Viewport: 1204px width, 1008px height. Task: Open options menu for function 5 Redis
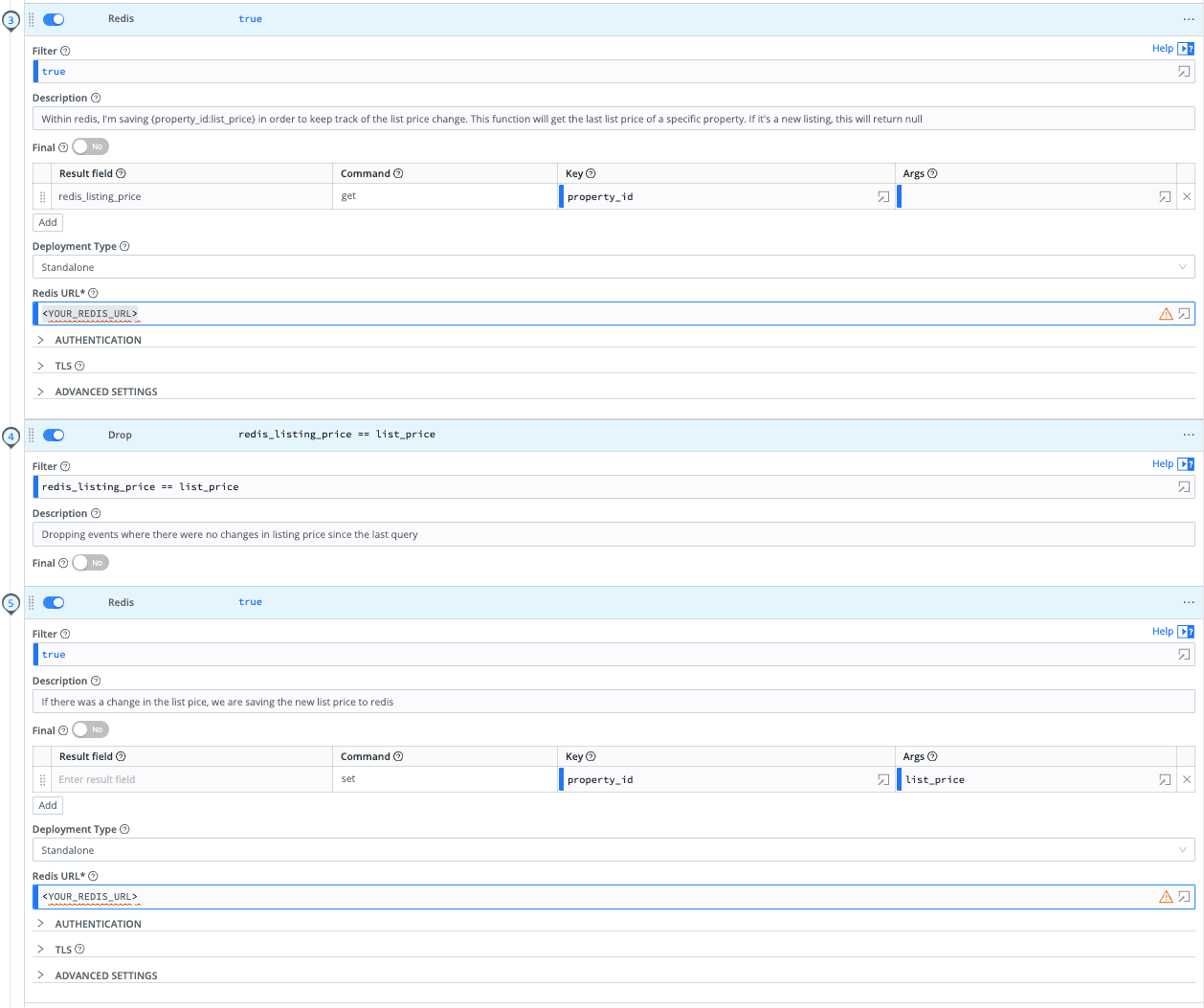(x=1188, y=602)
